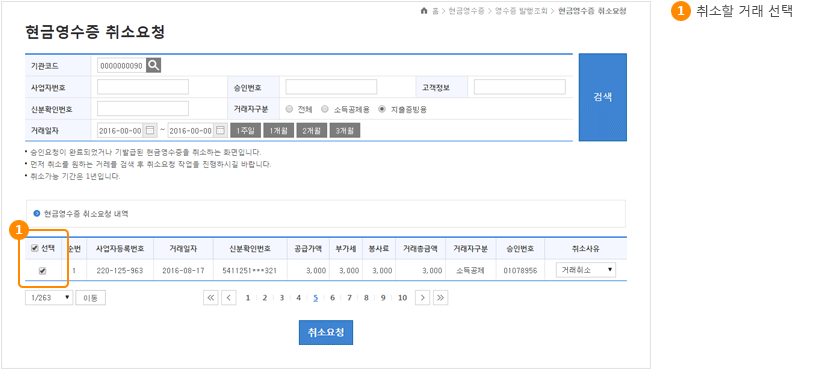Set date range with 1개월 button
Viewport: 822px width, 369px height.
click(278, 130)
